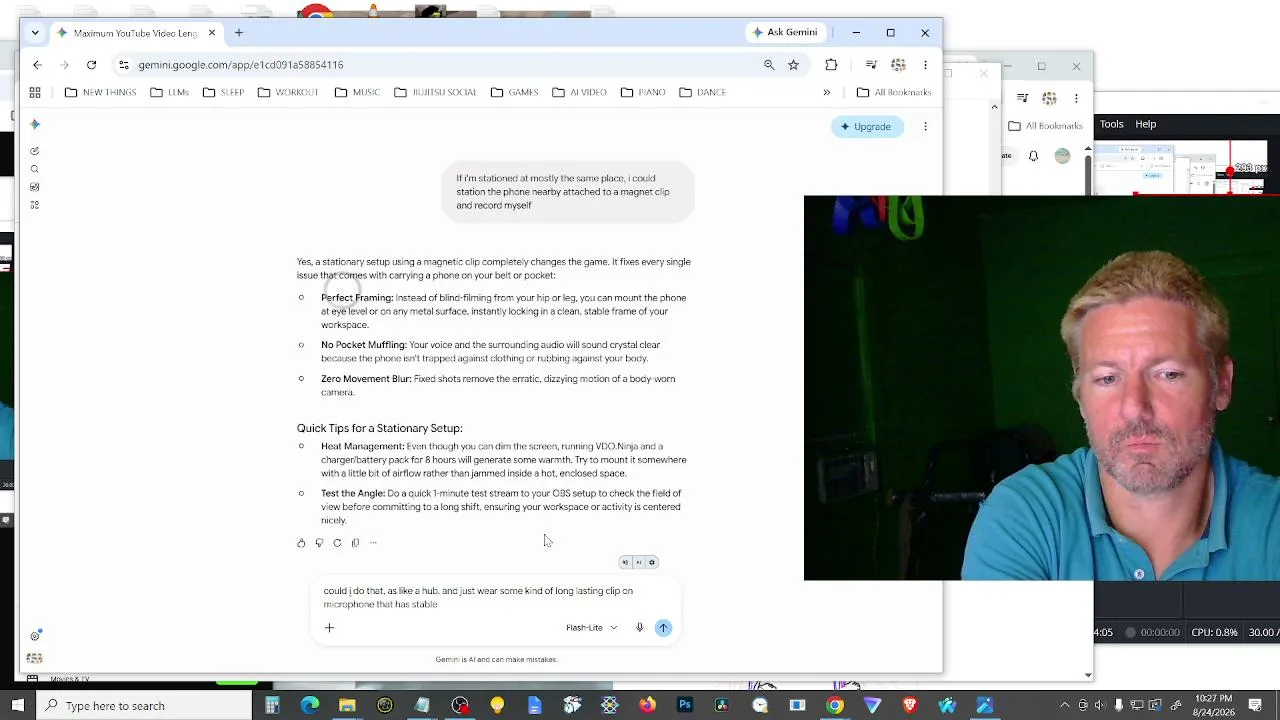
Task: Click the small gear in the floating mini toolbar
Action: click(x=652, y=562)
